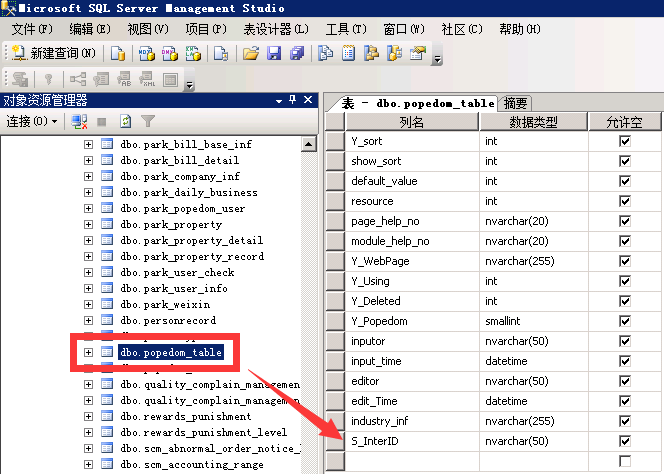Click the Open File folder icon
Screen dimensions: 664x474
pos(251,53)
